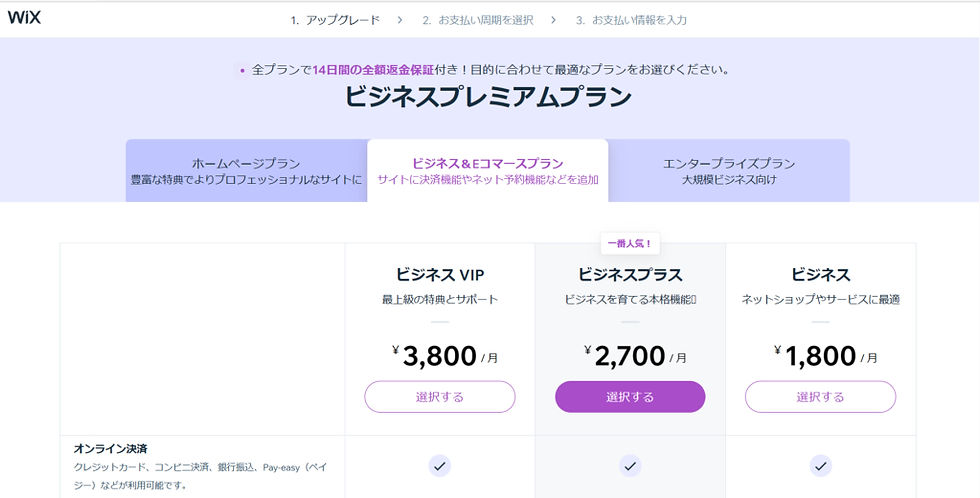The image size is (980, 498).
Task: Go to step 3 お支払い情報を入力
Action: click(631, 19)
